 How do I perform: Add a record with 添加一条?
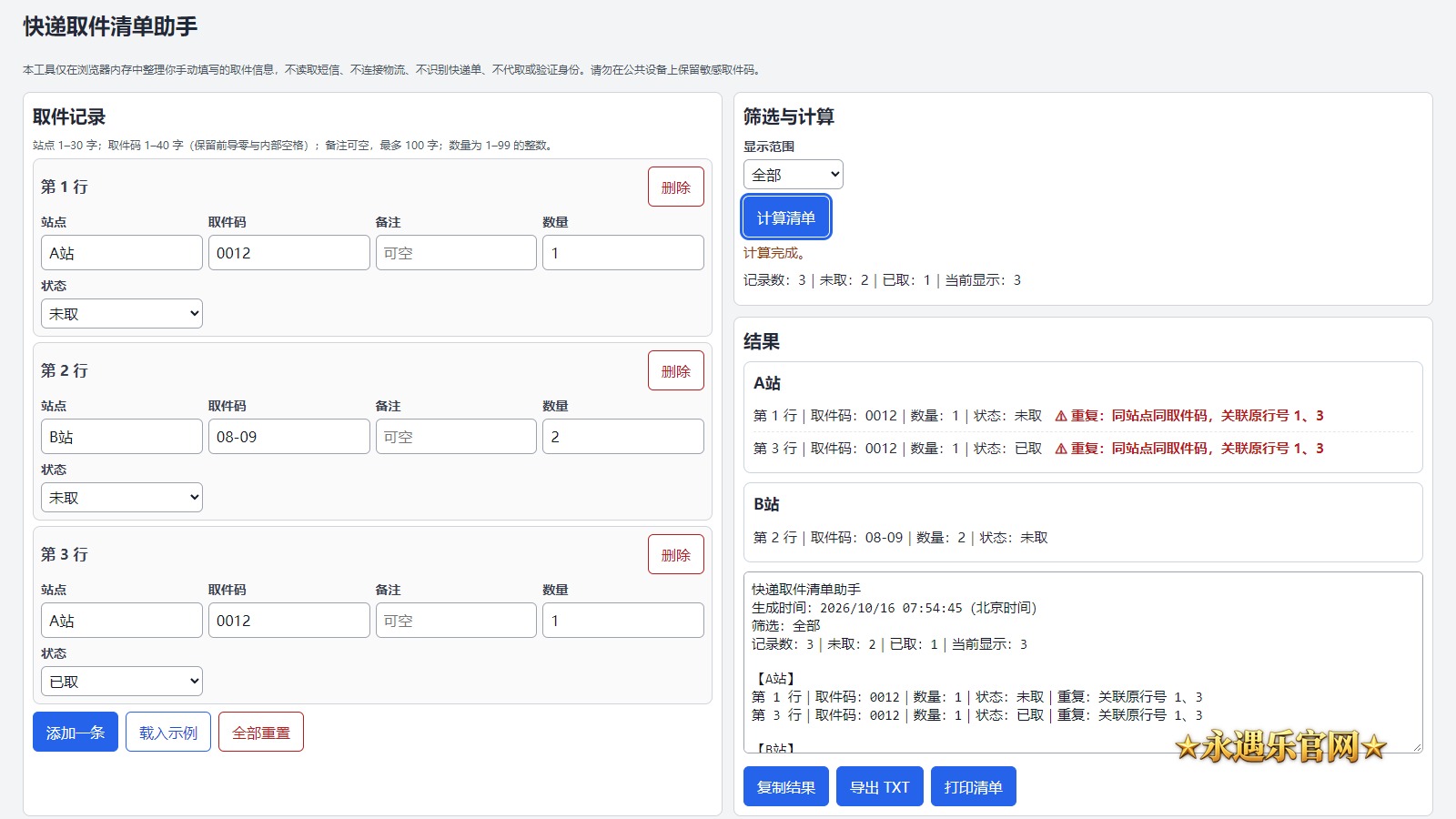click(x=76, y=733)
